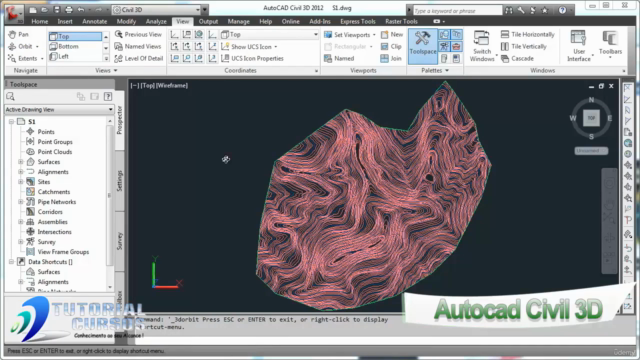Click the Save icon in quick access toolbar
Viewport: 640px width, 360px height.
57,9
